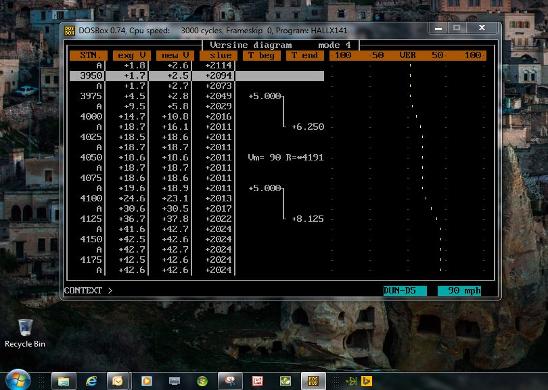Maximize the DOSBox window
The height and width of the screenshot is (390, 548).
pos(456,28)
